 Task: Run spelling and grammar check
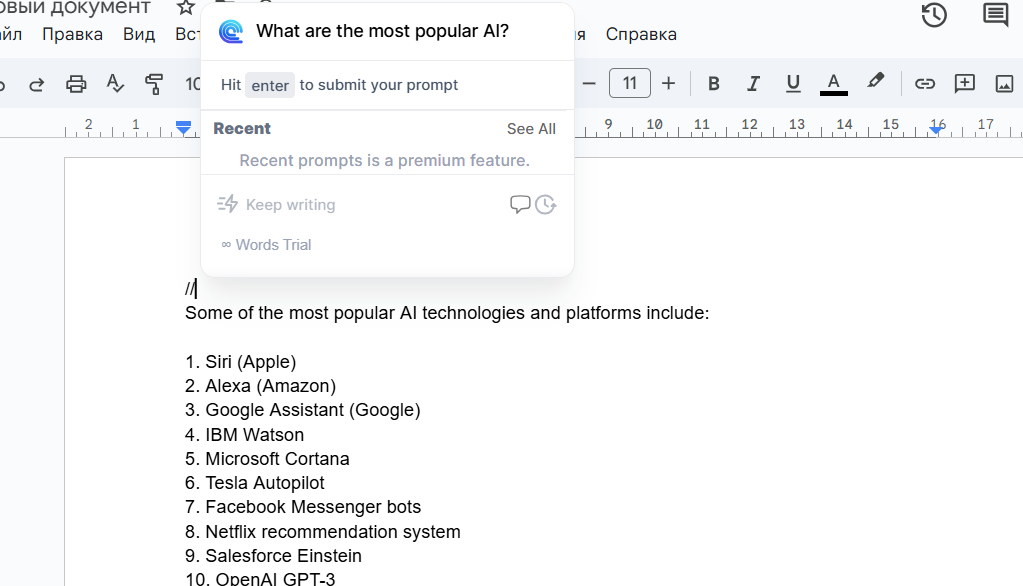(x=115, y=84)
